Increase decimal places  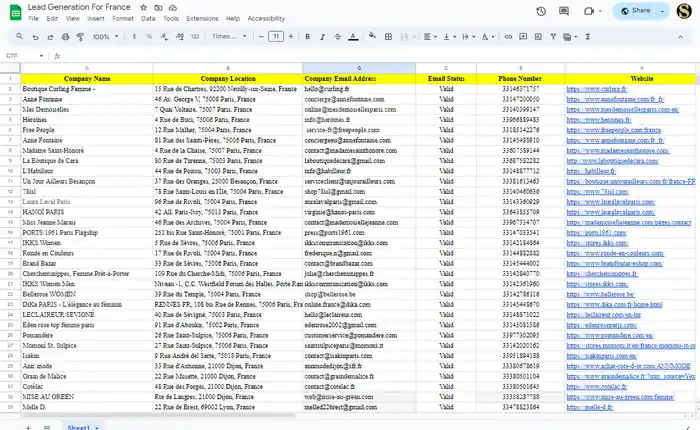click(179, 37)
